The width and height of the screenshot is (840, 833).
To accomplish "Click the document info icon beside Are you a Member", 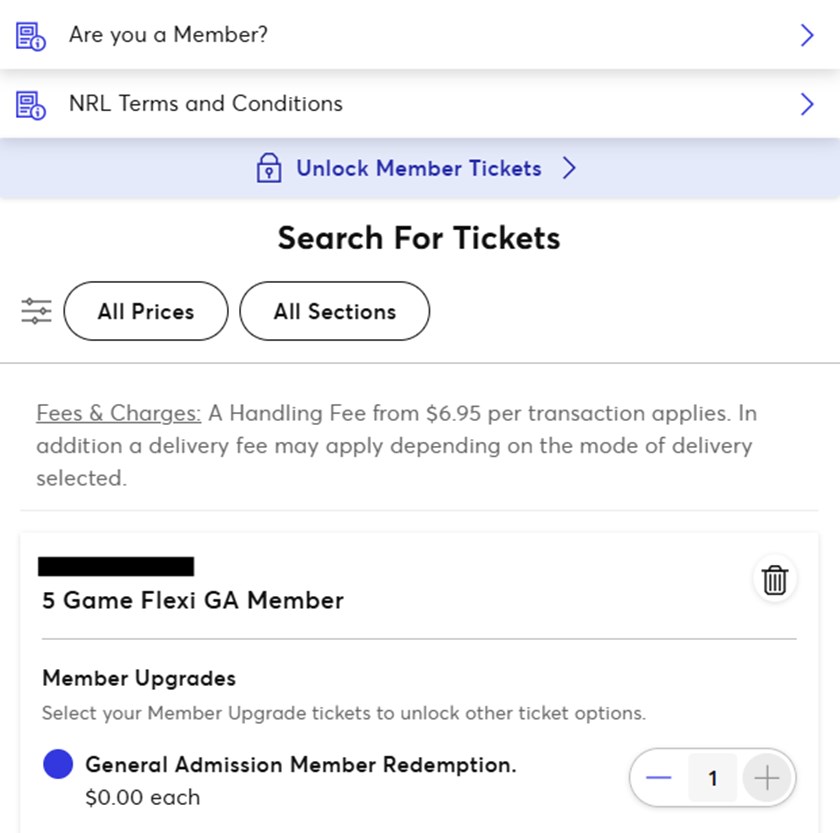I will coord(31,36).
